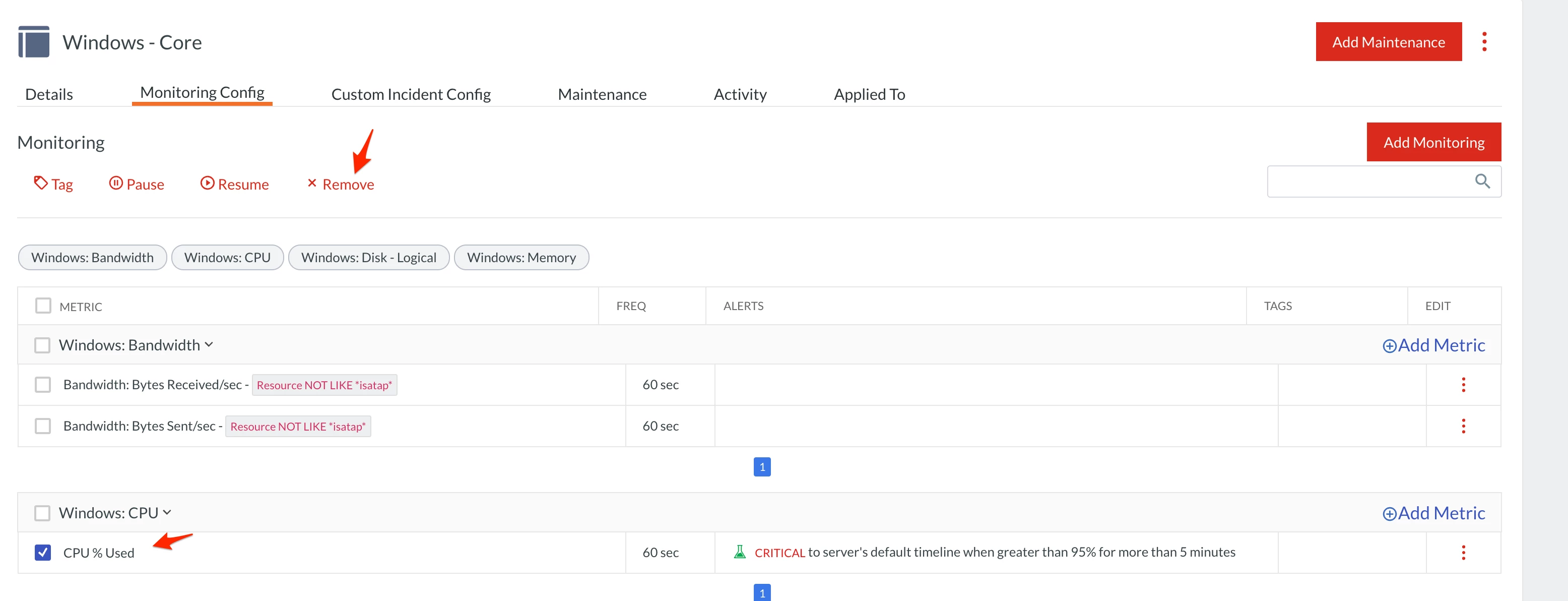Click the Pause action text
This screenshot has height=601, width=1568.
point(146,184)
